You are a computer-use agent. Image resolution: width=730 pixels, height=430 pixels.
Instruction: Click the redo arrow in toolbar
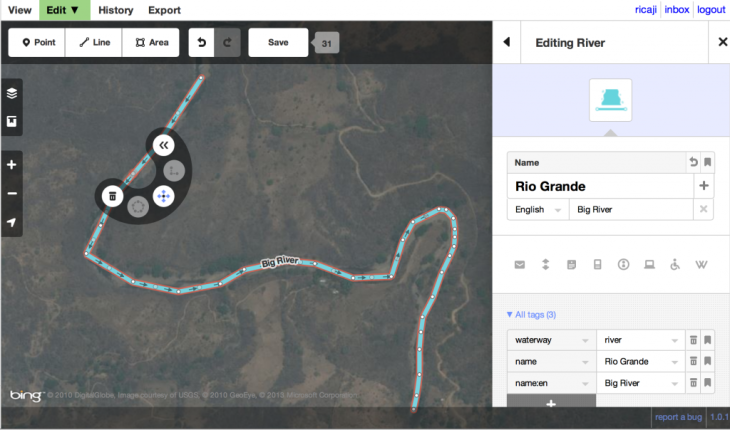(x=227, y=42)
